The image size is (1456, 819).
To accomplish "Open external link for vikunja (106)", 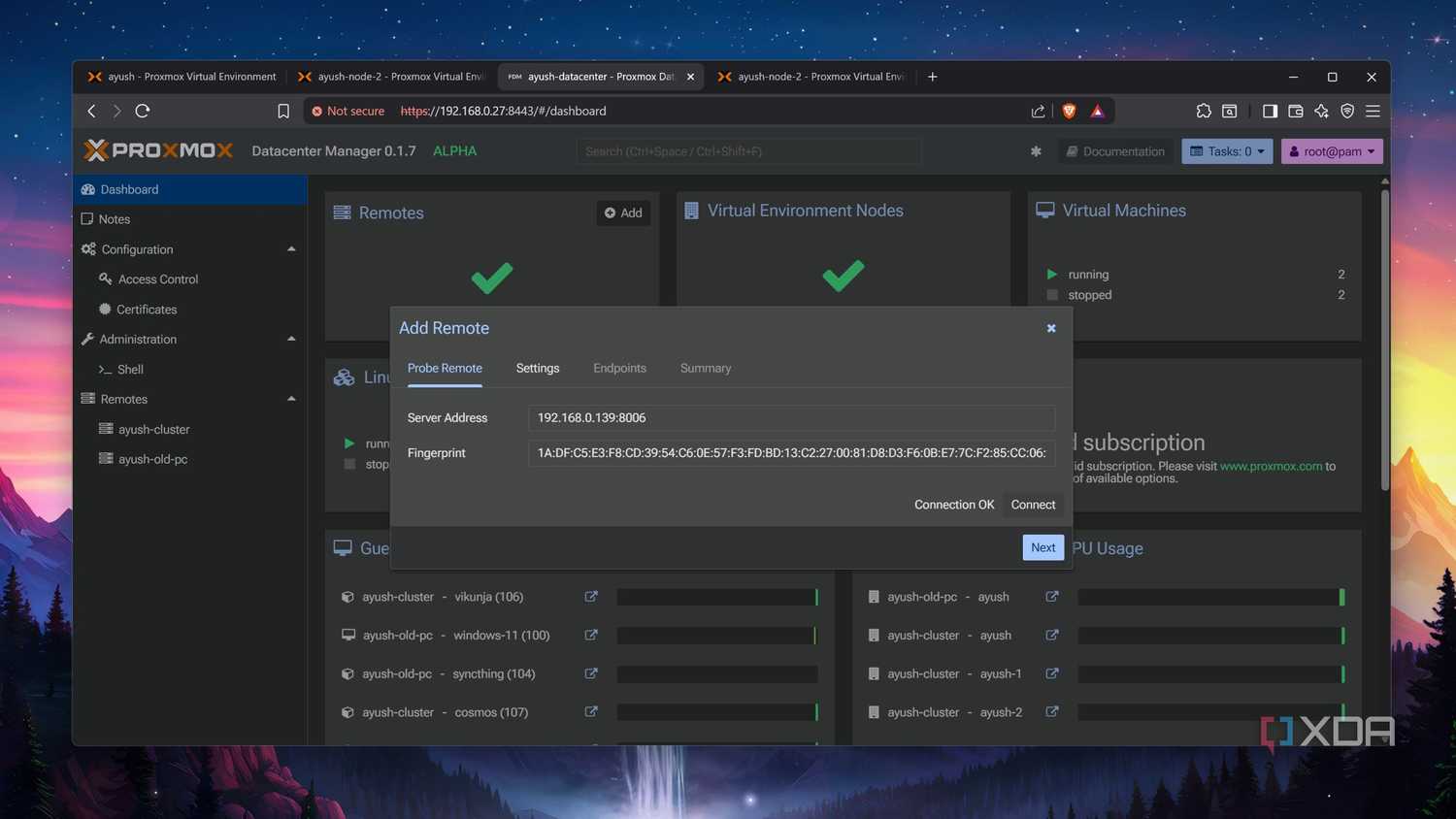I will (x=591, y=597).
